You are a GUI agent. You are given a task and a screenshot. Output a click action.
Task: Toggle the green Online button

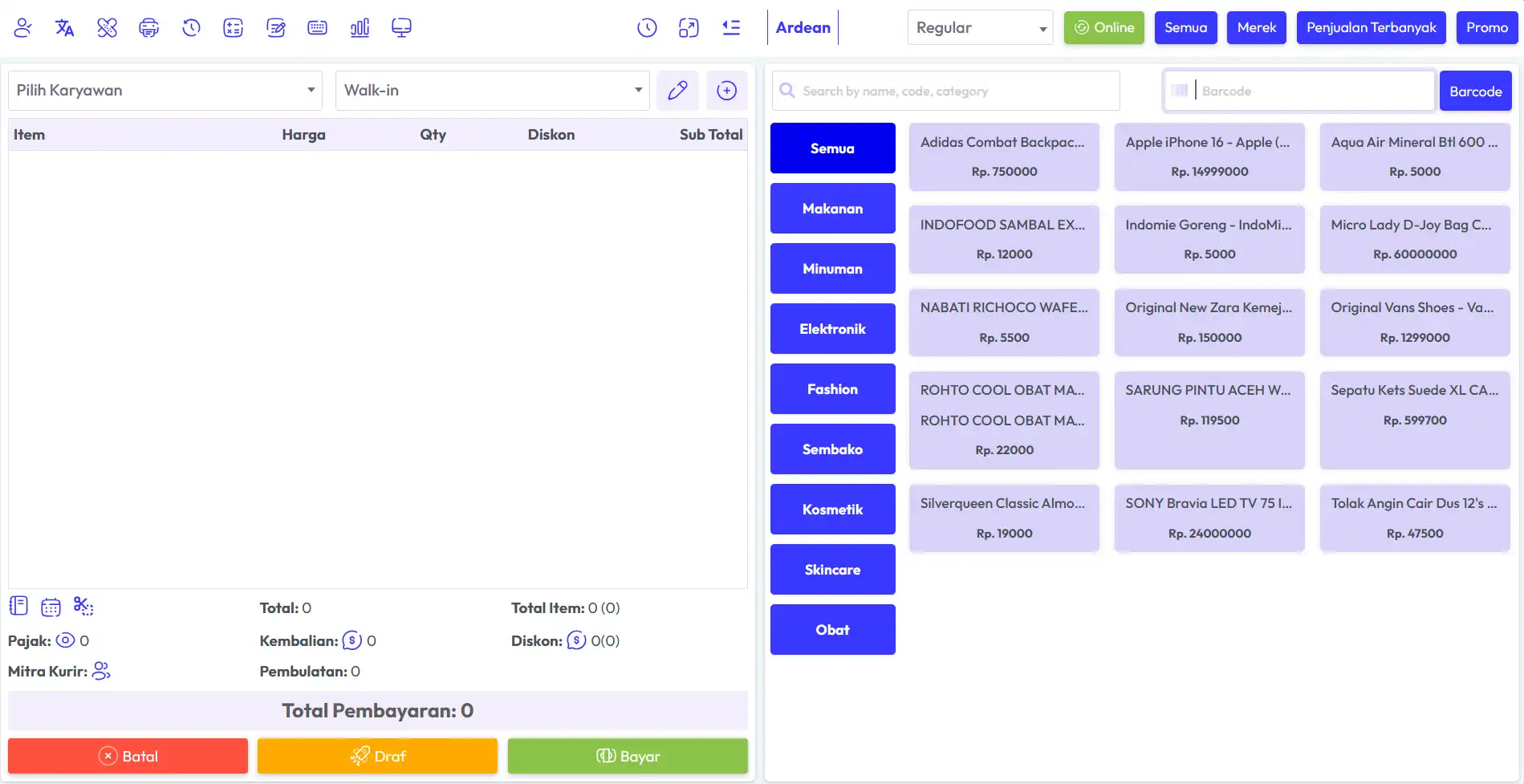point(1104,27)
